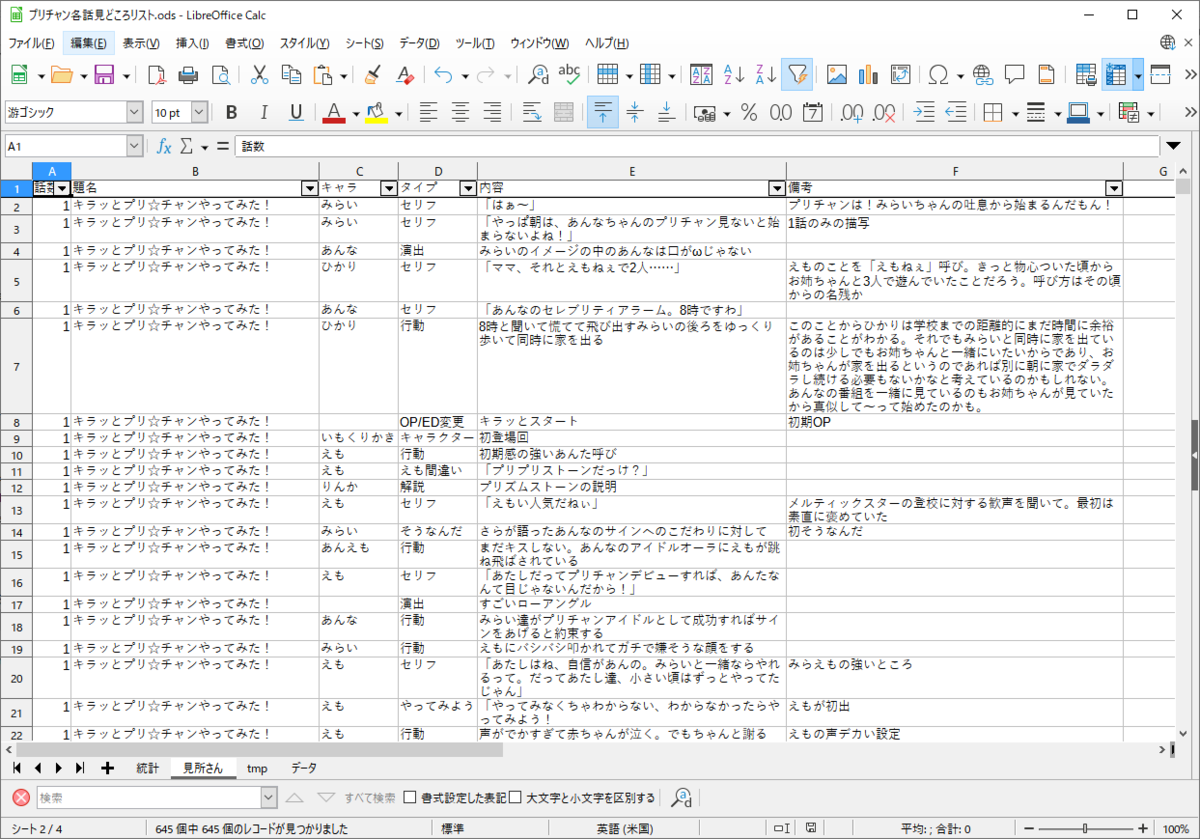Click the zoom slider handle
Image resolution: width=1200 pixels, height=839 pixels.
click(1086, 829)
